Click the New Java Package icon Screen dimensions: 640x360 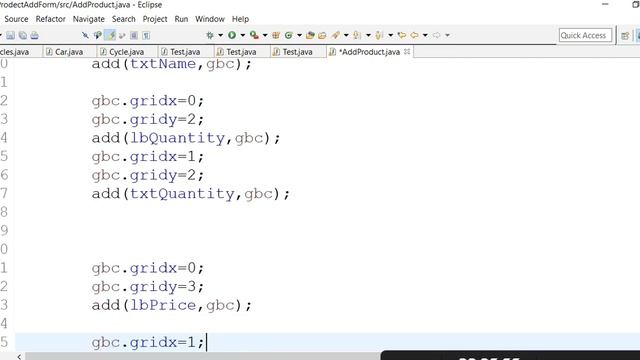(276, 36)
